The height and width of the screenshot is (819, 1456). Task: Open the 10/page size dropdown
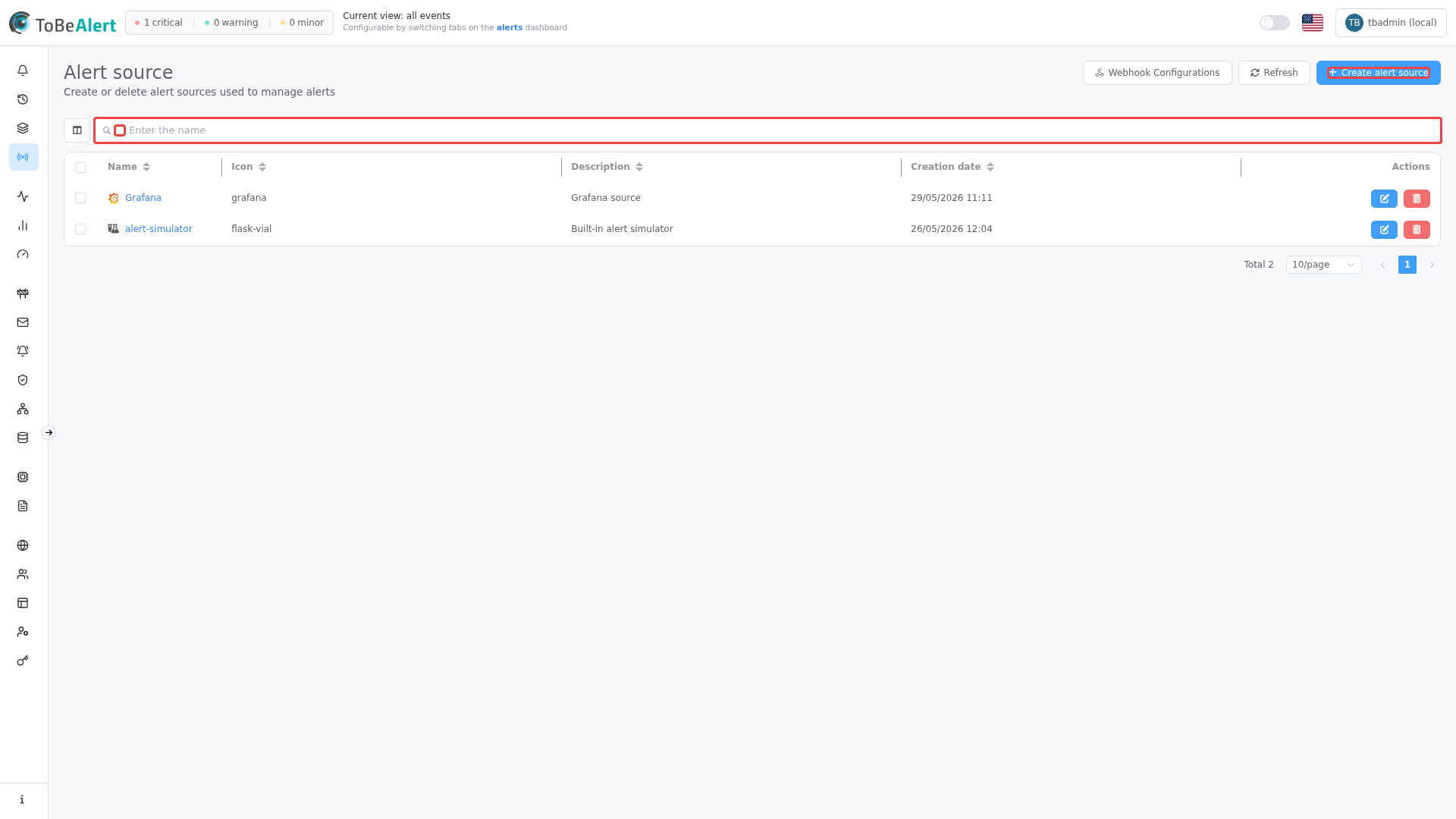(x=1324, y=265)
